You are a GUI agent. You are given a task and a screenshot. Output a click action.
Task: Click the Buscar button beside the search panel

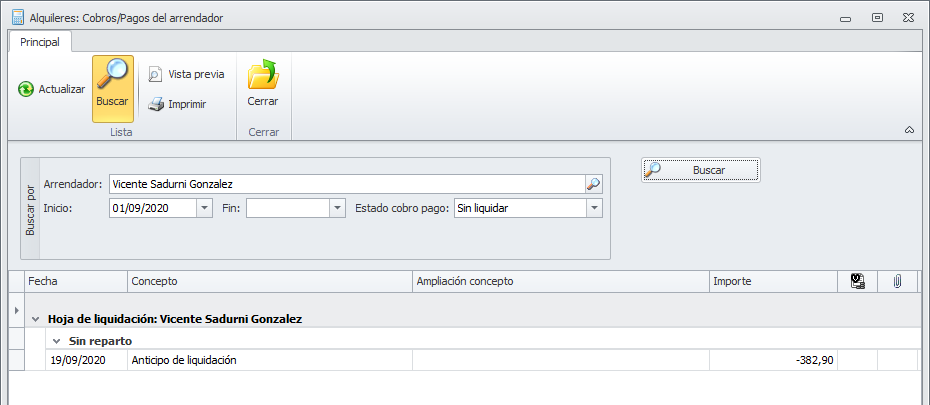tap(700, 170)
